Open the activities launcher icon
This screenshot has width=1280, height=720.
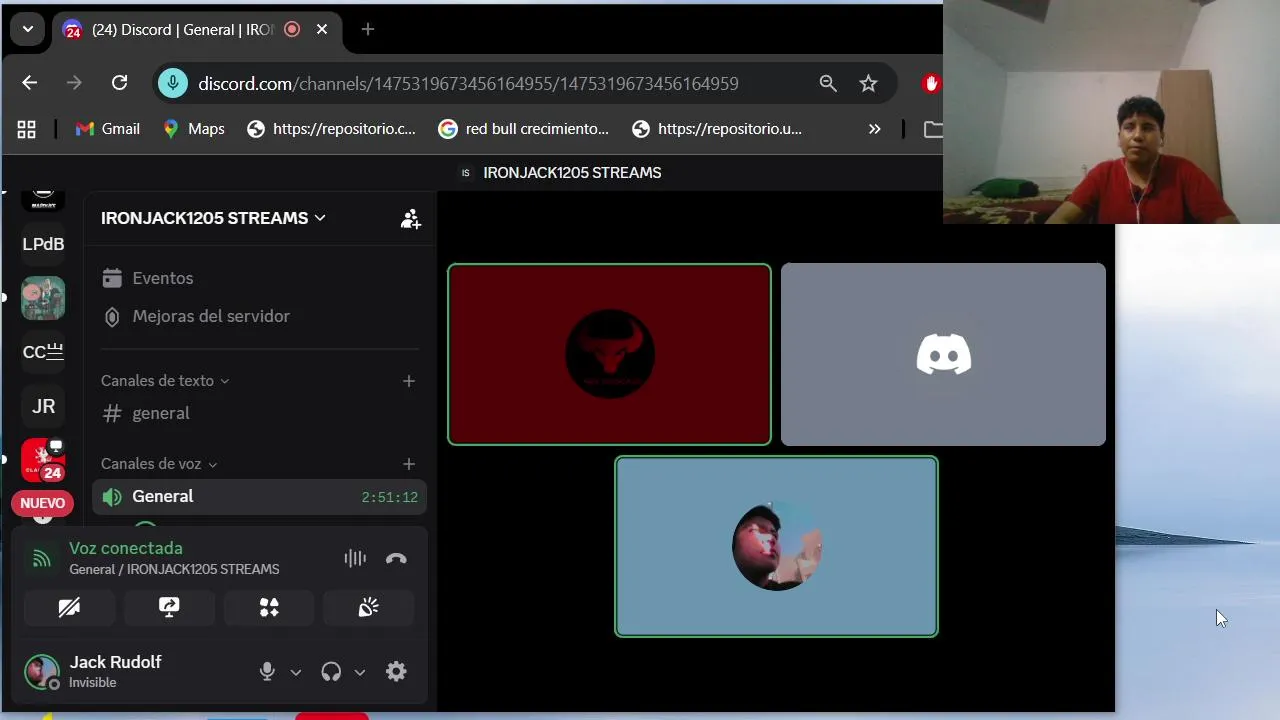(269, 607)
